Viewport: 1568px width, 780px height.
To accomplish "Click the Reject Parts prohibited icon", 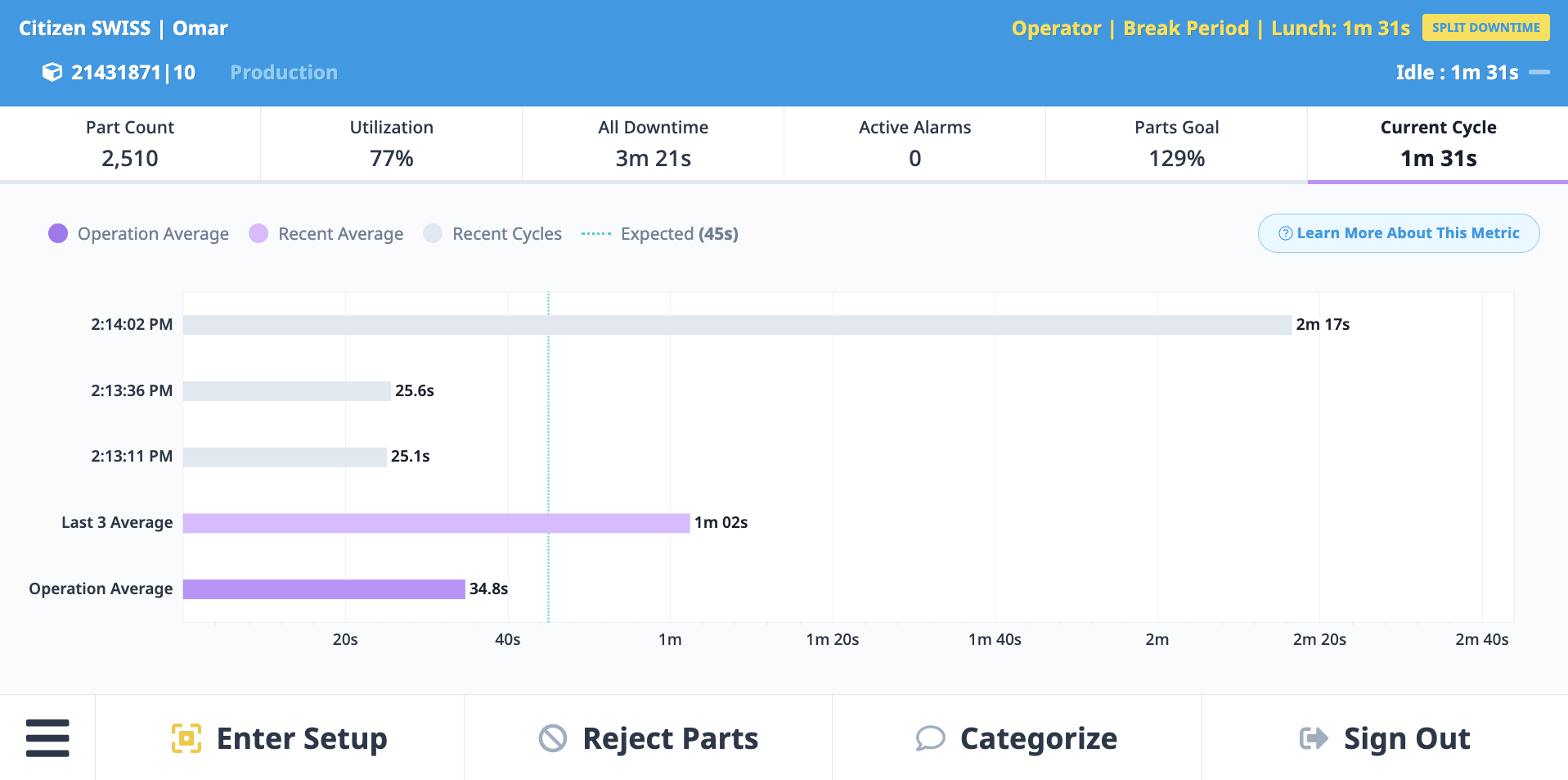I will click(553, 738).
